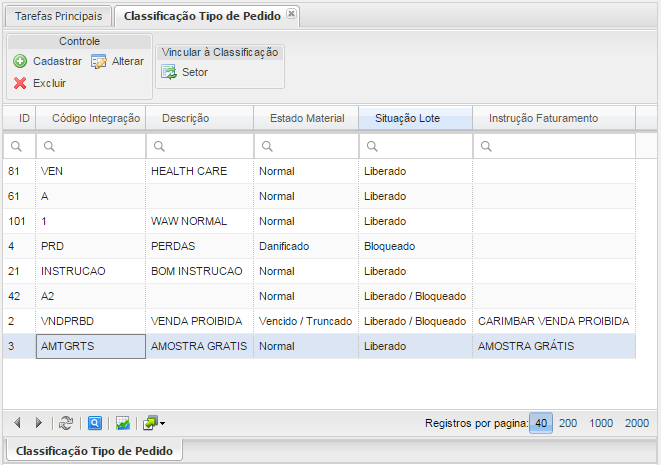Focus the Instrução Faturamento filter field
The width and height of the screenshot is (661, 468).
click(x=554, y=146)
